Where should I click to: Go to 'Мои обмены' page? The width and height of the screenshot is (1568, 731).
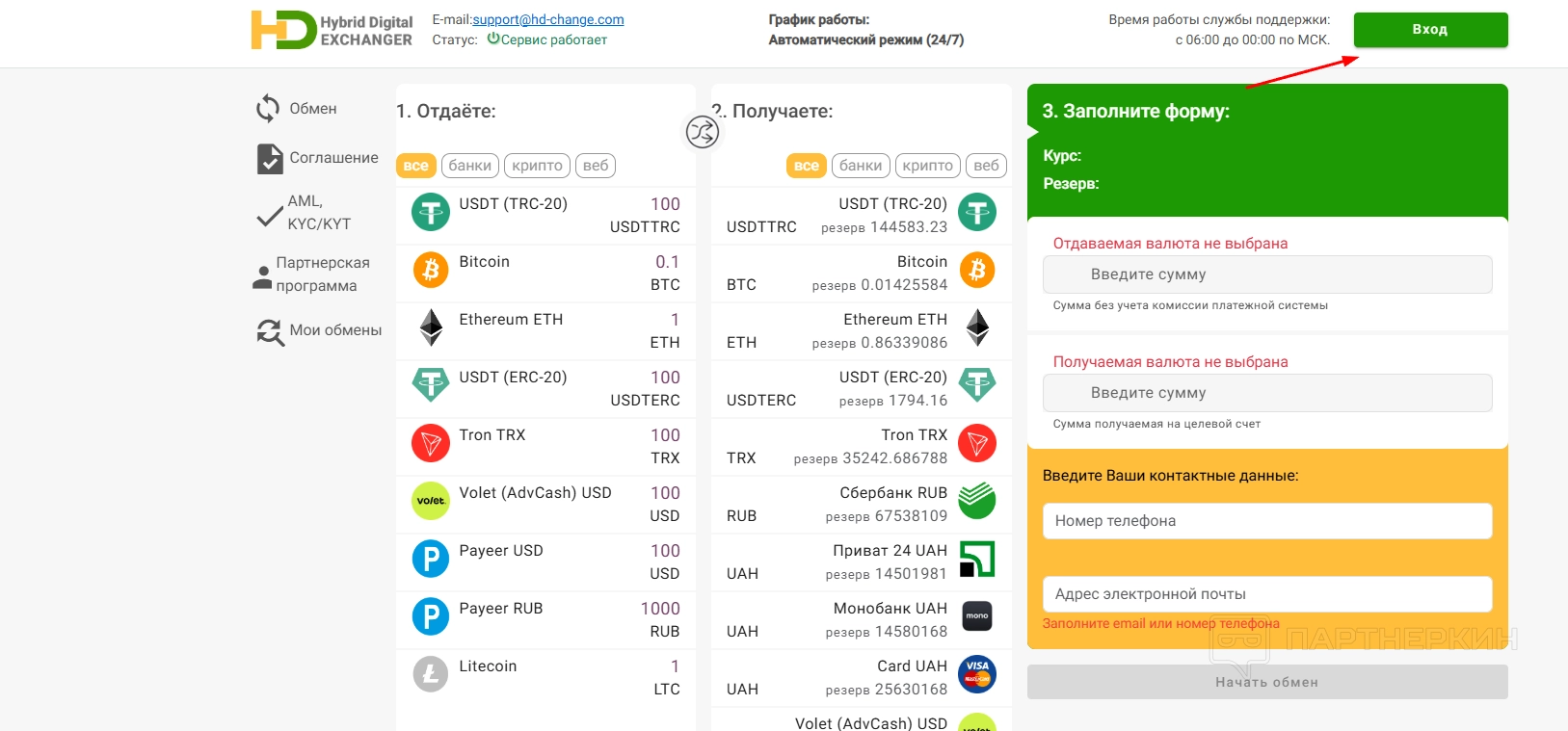[334, 330]
